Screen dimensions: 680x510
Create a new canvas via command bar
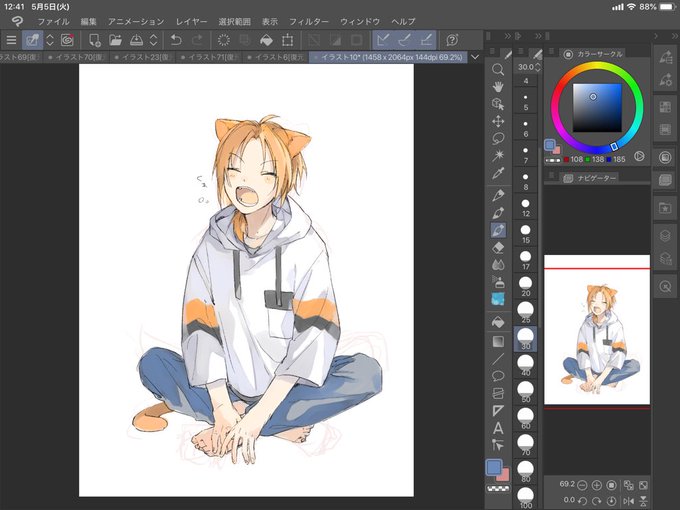click(94, 40)
